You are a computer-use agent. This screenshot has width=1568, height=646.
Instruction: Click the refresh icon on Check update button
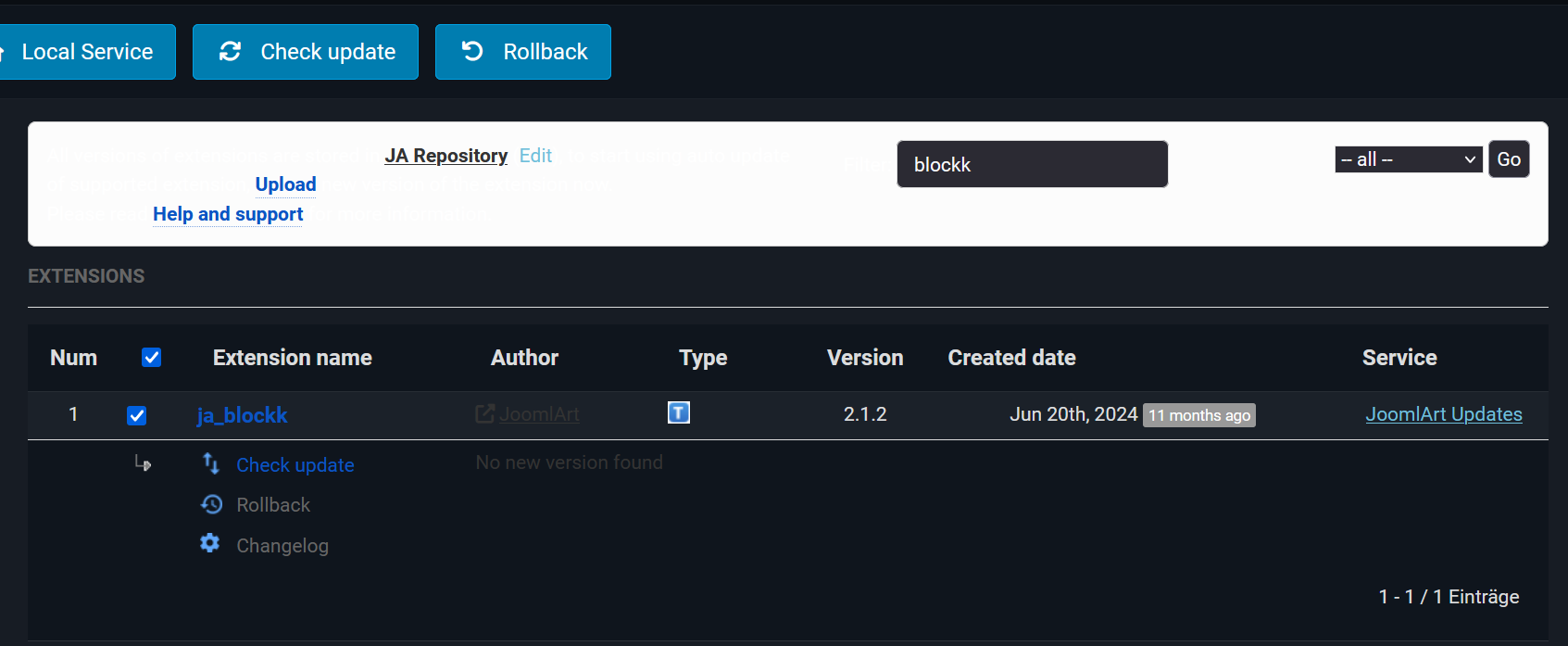(230, 52)
